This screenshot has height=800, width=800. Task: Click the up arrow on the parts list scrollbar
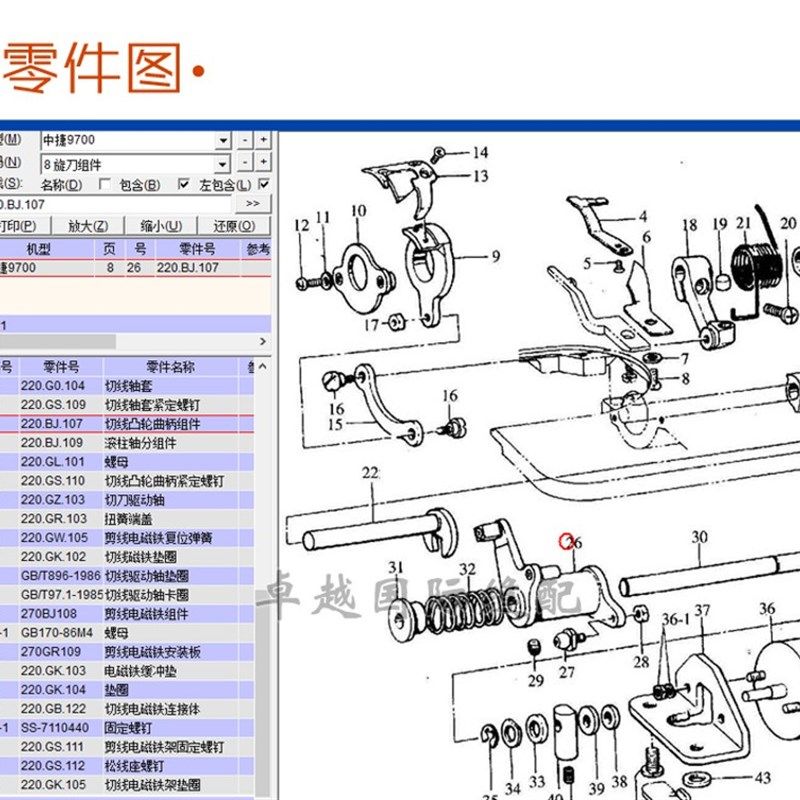[263, 366]
